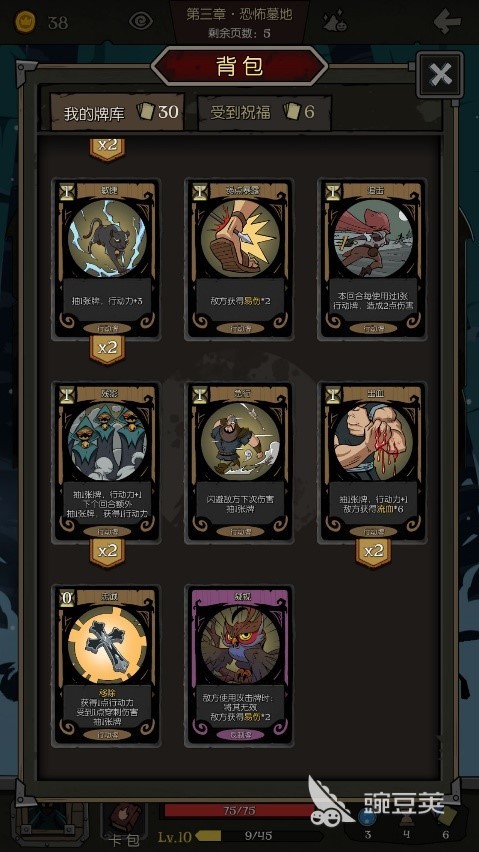Screen dimensions: 479x852
Task: Switch to 我的牌库 tab
Action: [x=117, y=112]
